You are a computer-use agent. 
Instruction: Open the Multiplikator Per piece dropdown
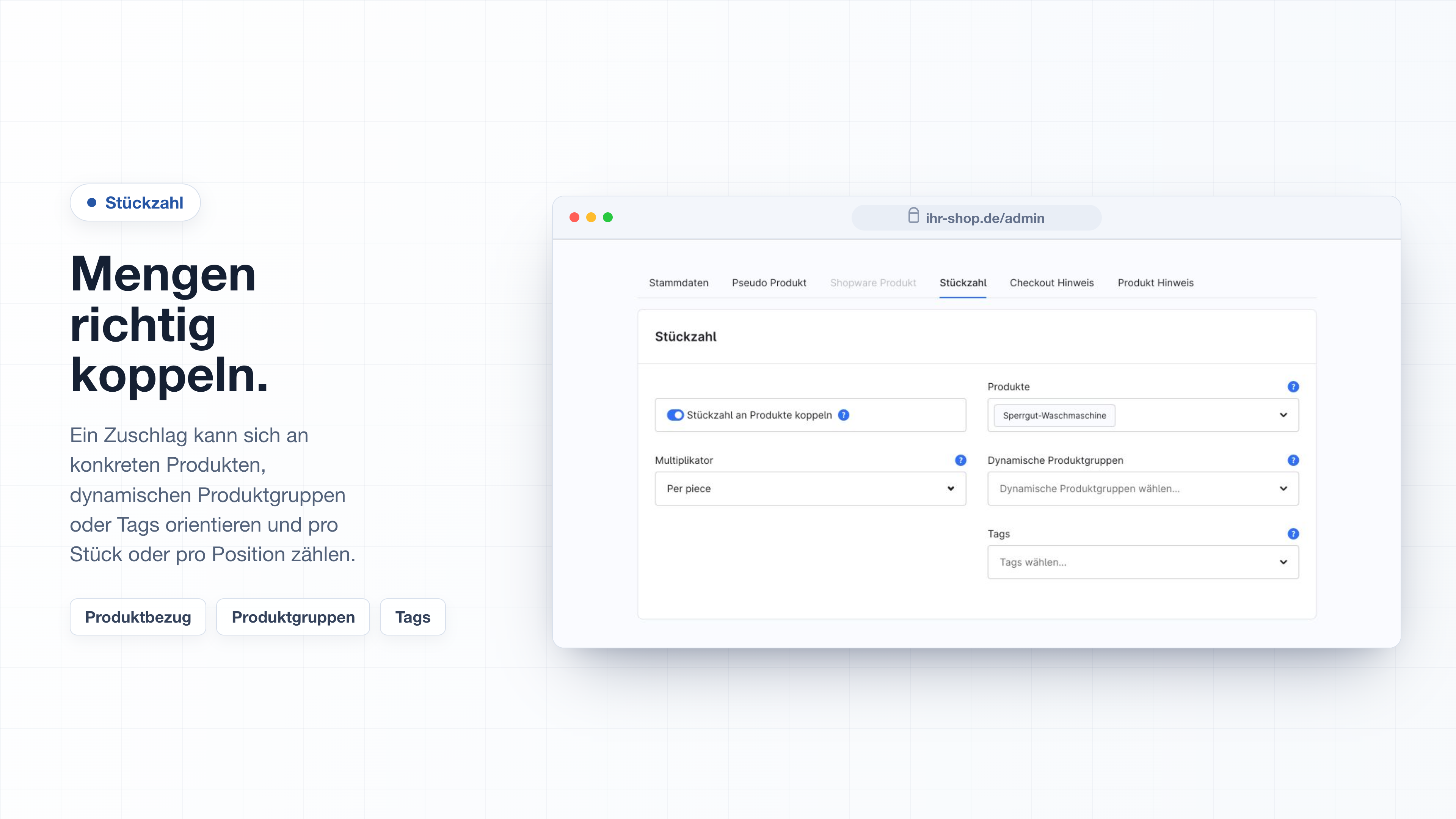coord(810,488)
